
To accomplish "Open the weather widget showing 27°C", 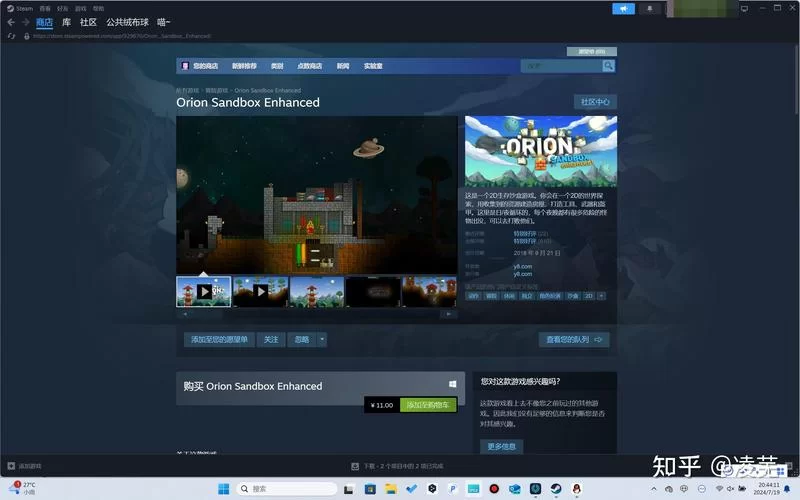I will [23, 488].
